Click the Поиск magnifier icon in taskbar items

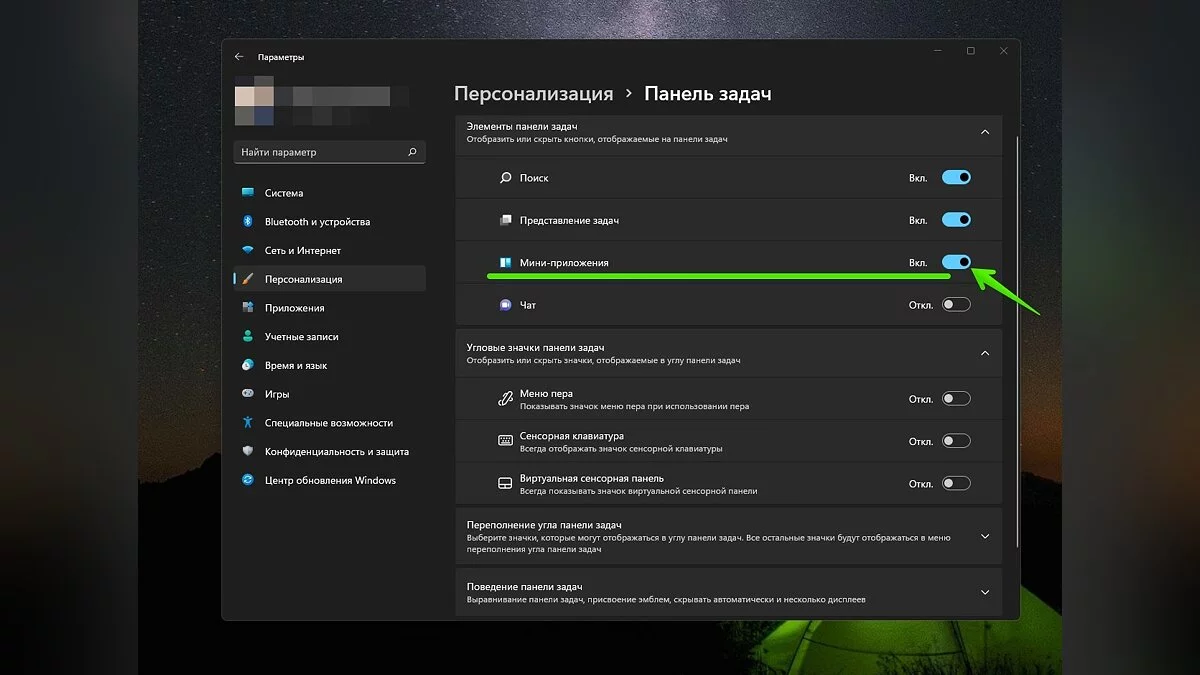coord(505,178)
